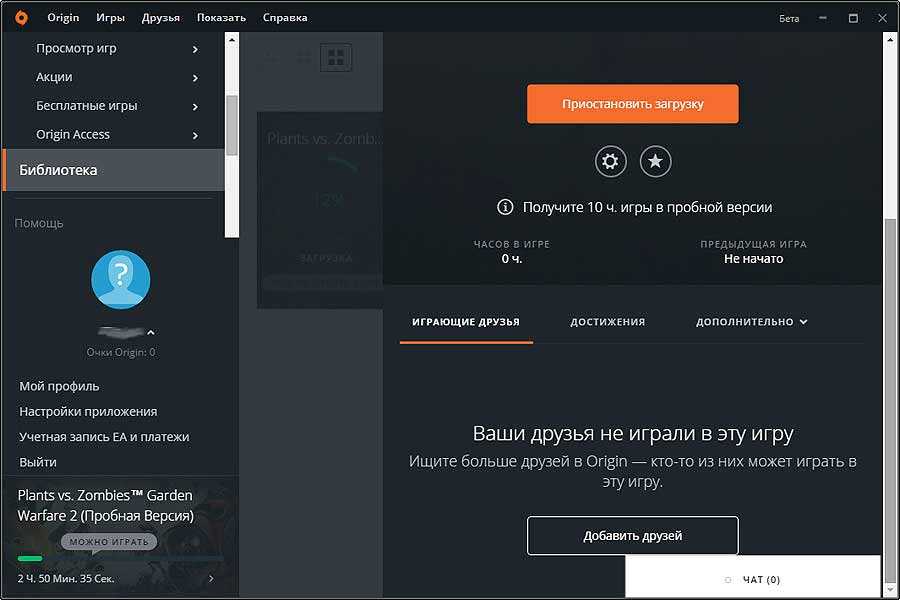Open the Справка menu
The height and width of the screenshot is (600, 900).
(x=285, y=18)
